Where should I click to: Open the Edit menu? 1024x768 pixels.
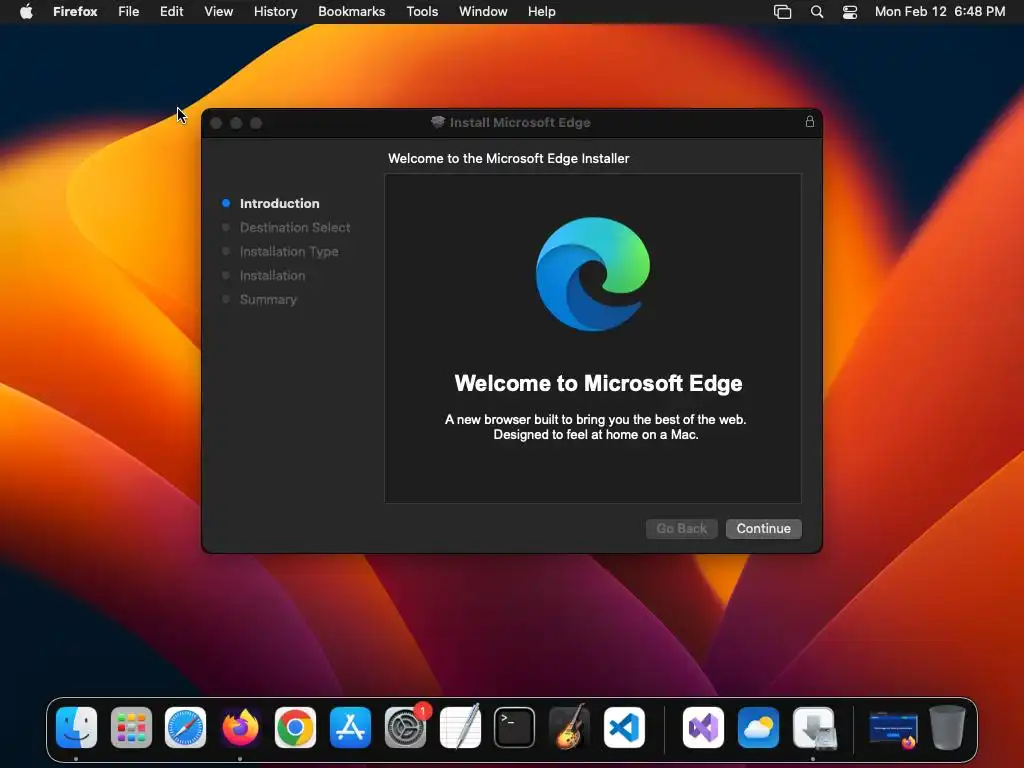[172, 11]
